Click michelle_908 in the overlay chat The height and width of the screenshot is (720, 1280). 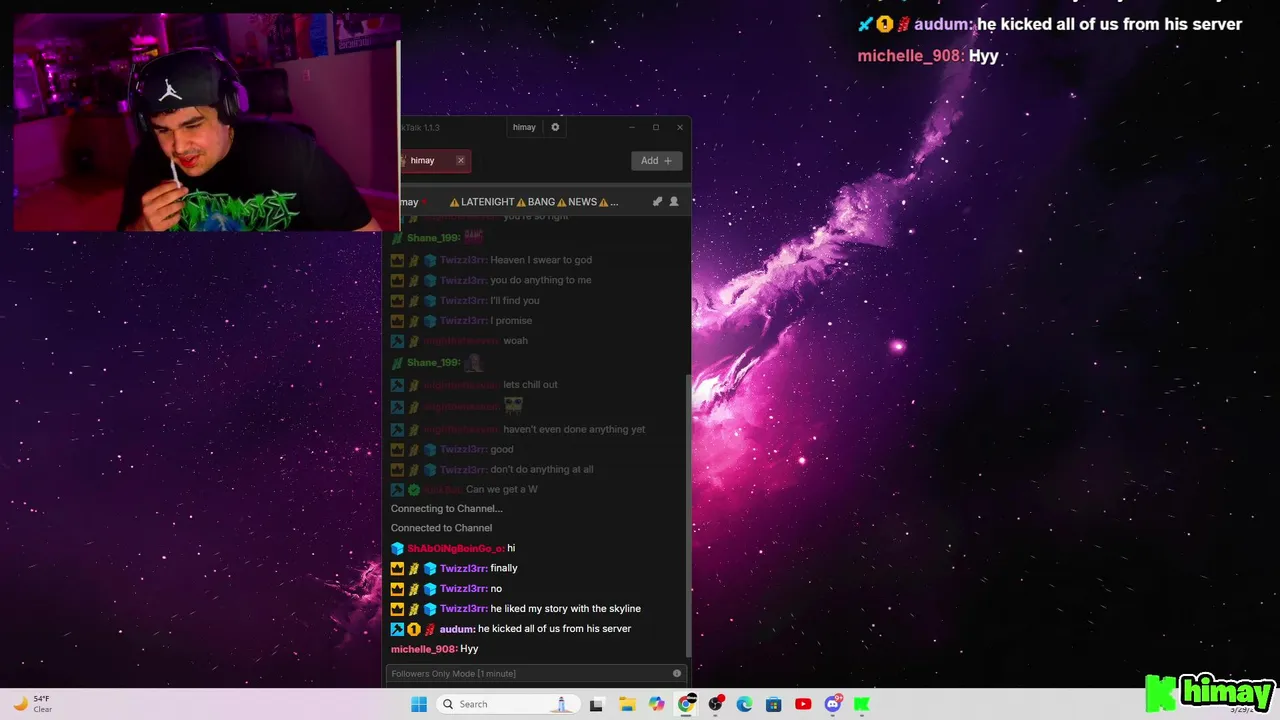911,56
